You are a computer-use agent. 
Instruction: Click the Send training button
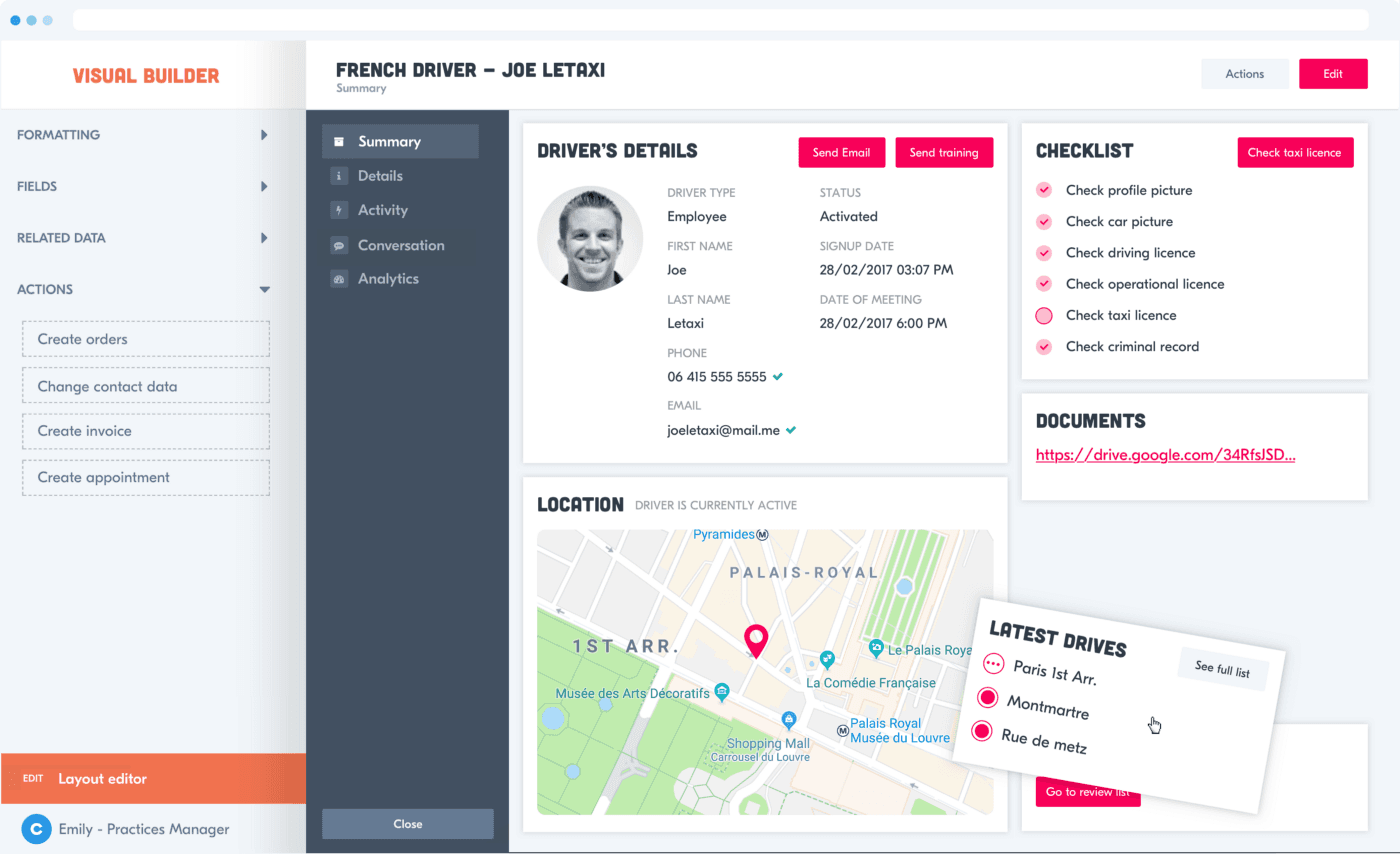pos(944,152)
